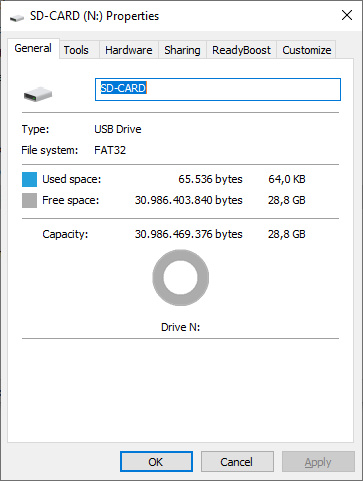Click the Capacity bytes value
The height and width of the screenshot is (481, 363).
(x=188, y=234)
